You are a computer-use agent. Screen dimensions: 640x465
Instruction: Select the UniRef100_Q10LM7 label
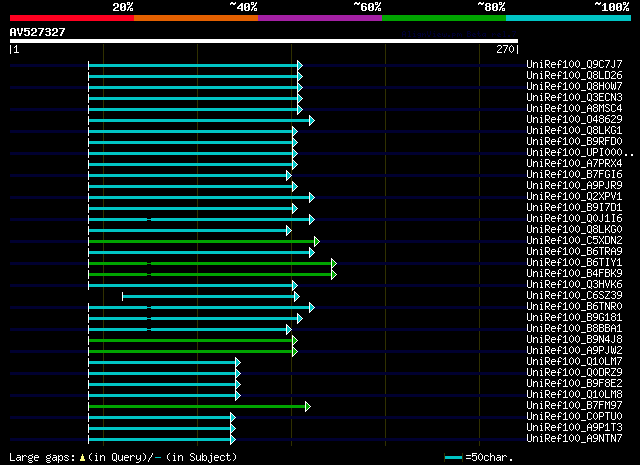(x=574, y=362)
